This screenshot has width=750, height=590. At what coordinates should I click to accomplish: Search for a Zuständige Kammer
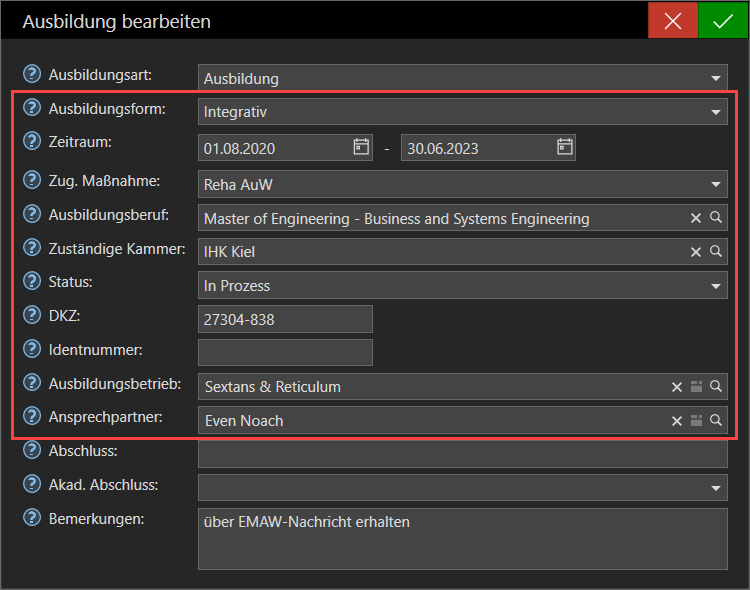(716, 252)
